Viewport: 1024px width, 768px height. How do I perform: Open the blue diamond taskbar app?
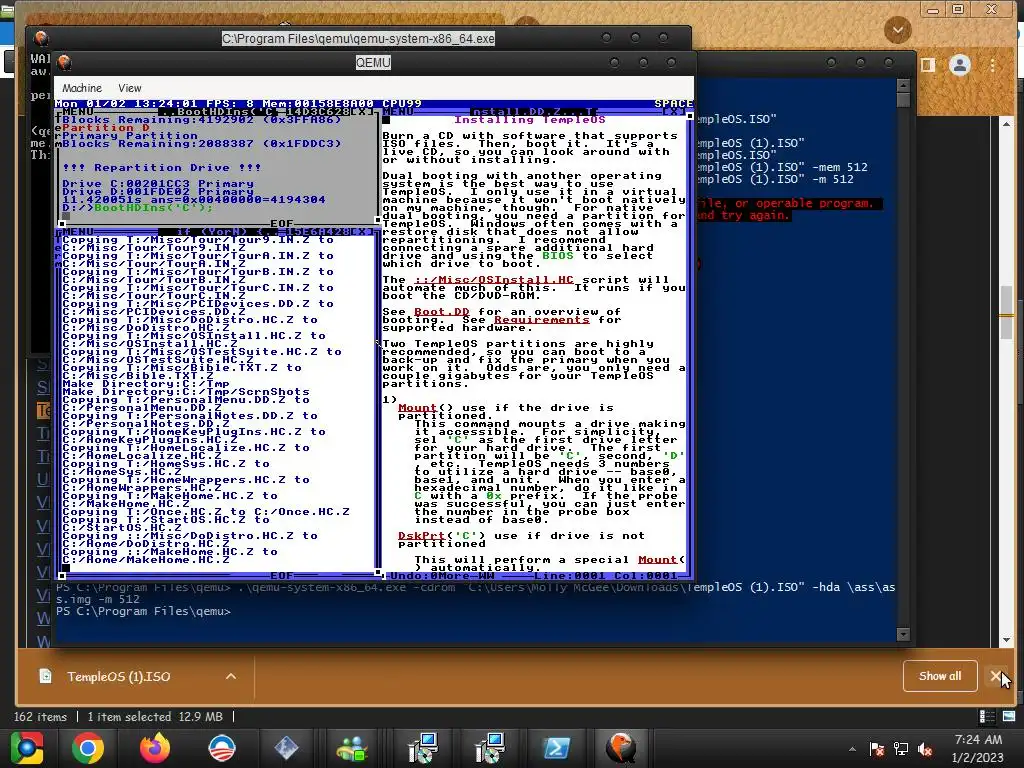pos(286,748)
